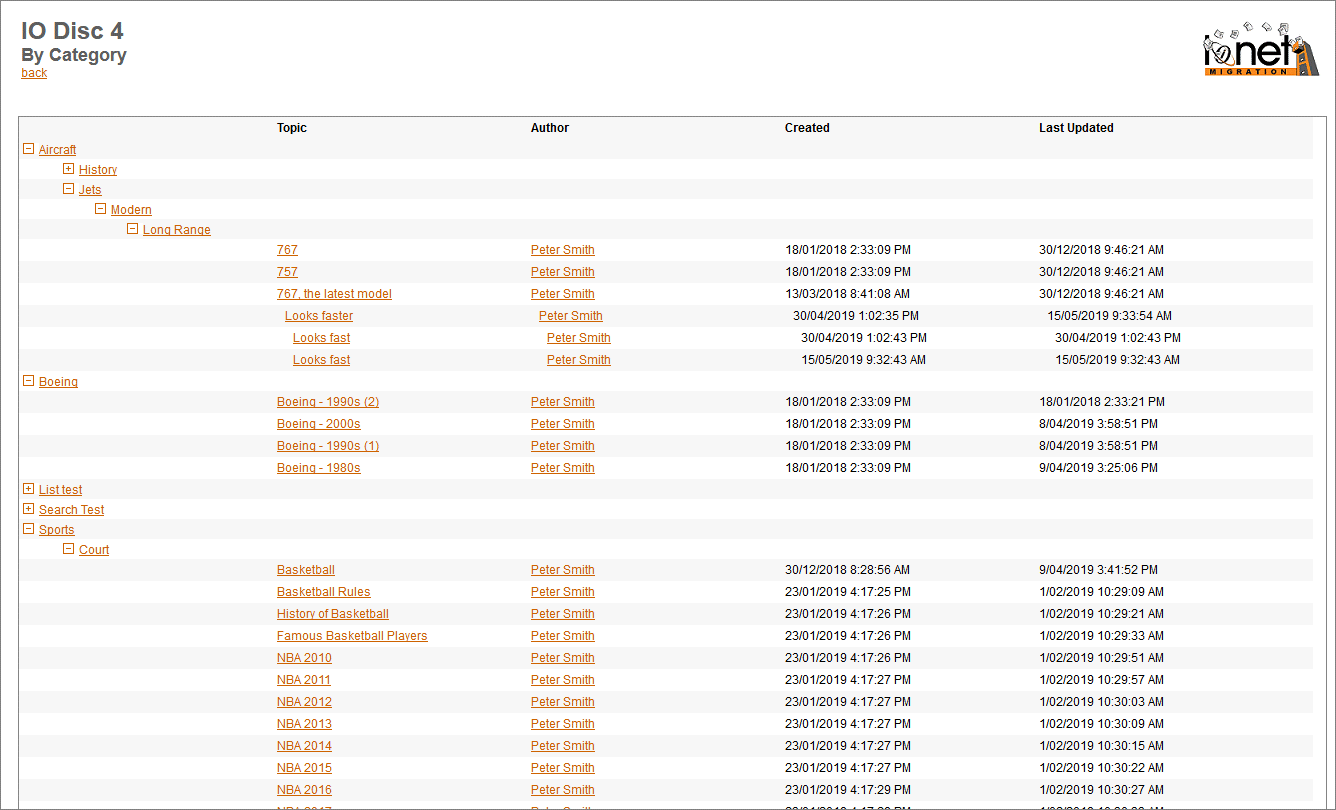Open Boeing - 1990s (2) topic
This screenshot has height=810, width=1336.
328,402
